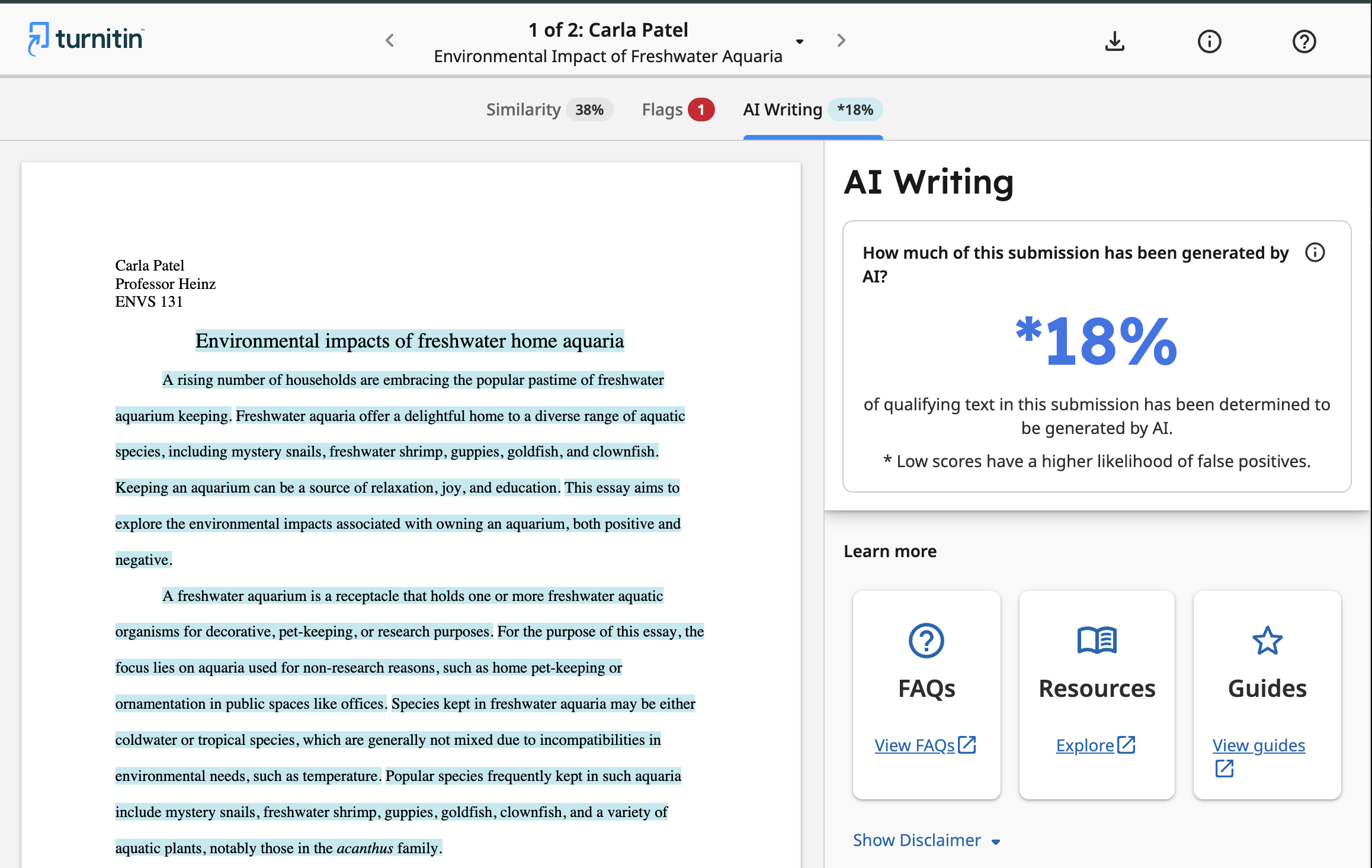
Task: Click the download icon
Action: [1115, 41]
